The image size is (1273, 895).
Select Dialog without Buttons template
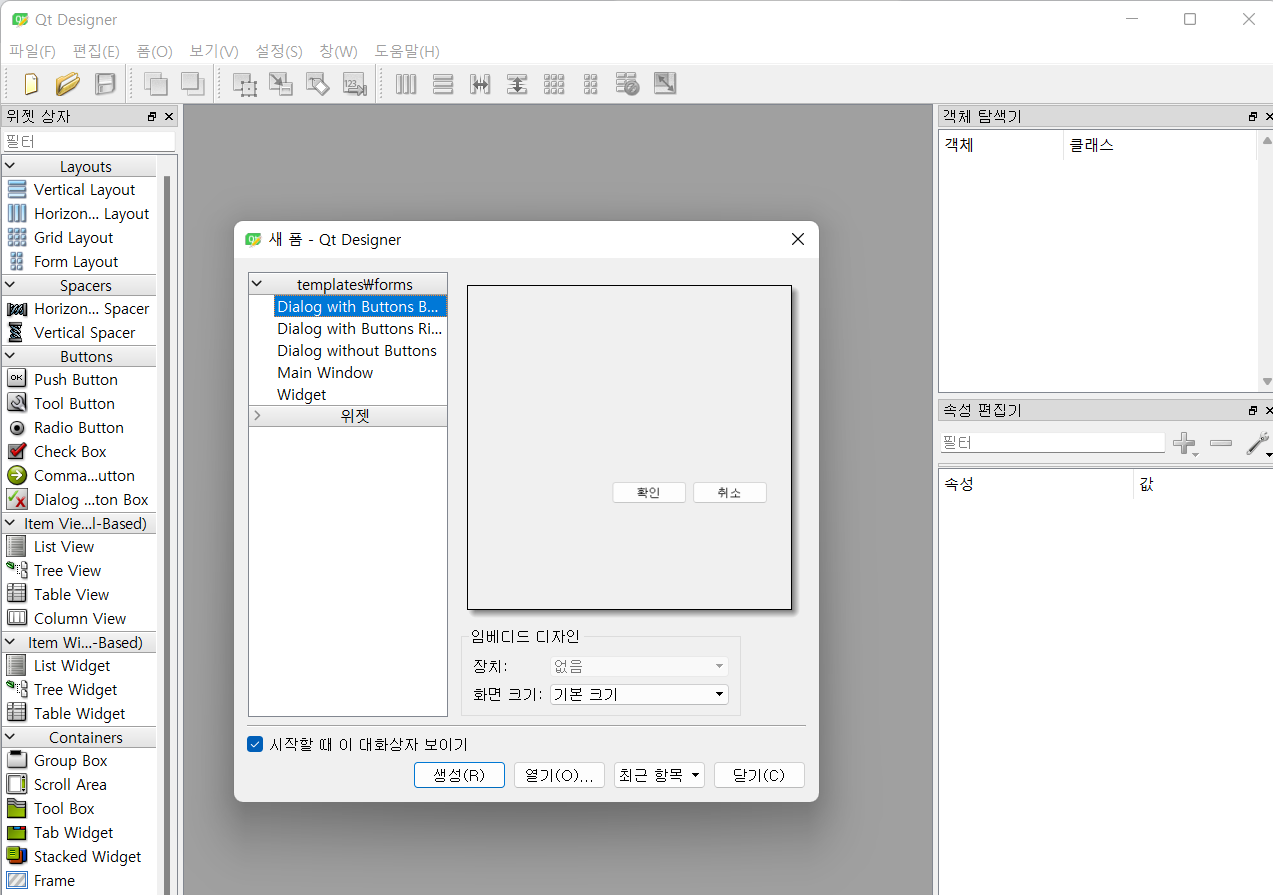pyautogui.click(x=357, y=350)
